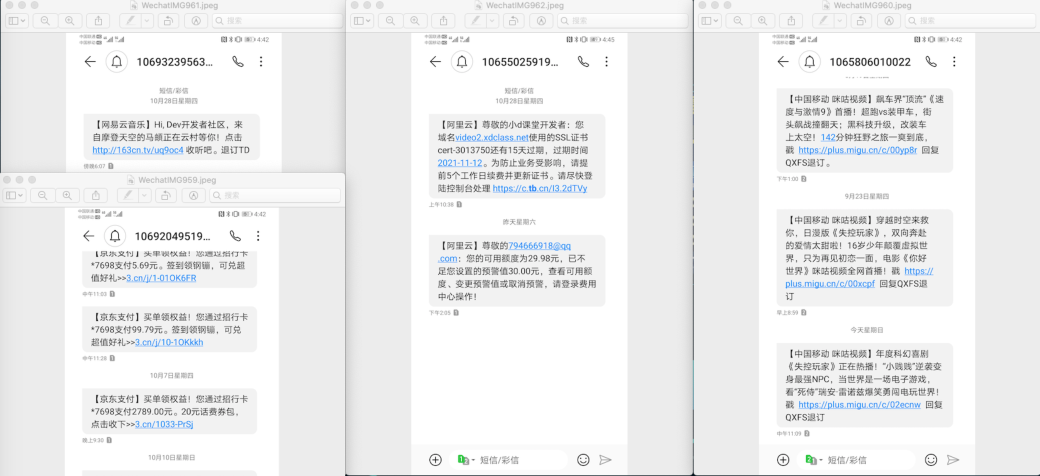Screen dimensions: 1040x476
Task: Rotate the WechatIMG959 image
Action: tap(164, 196)
